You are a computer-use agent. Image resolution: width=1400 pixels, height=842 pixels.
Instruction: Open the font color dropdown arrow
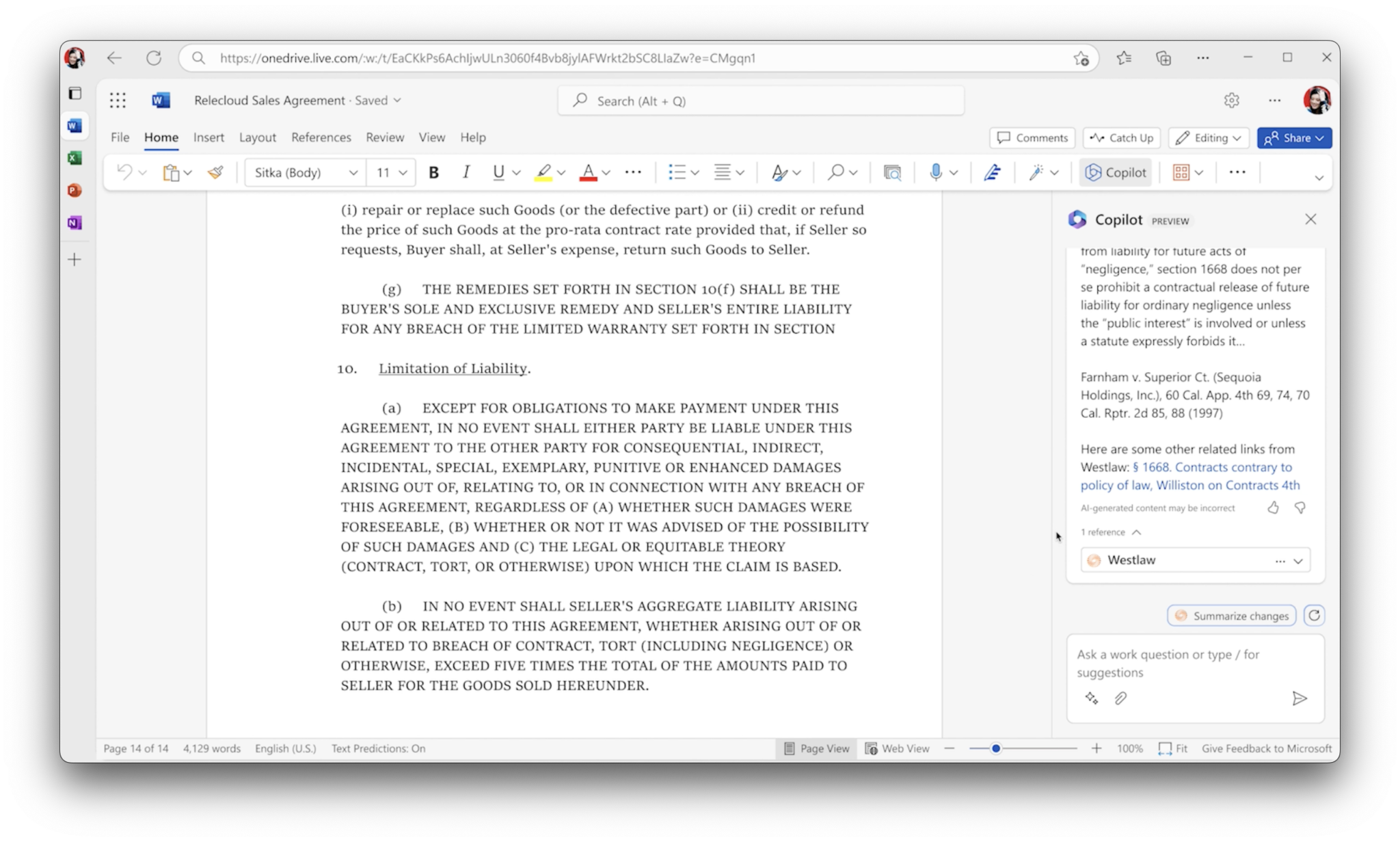pos(606,173)
